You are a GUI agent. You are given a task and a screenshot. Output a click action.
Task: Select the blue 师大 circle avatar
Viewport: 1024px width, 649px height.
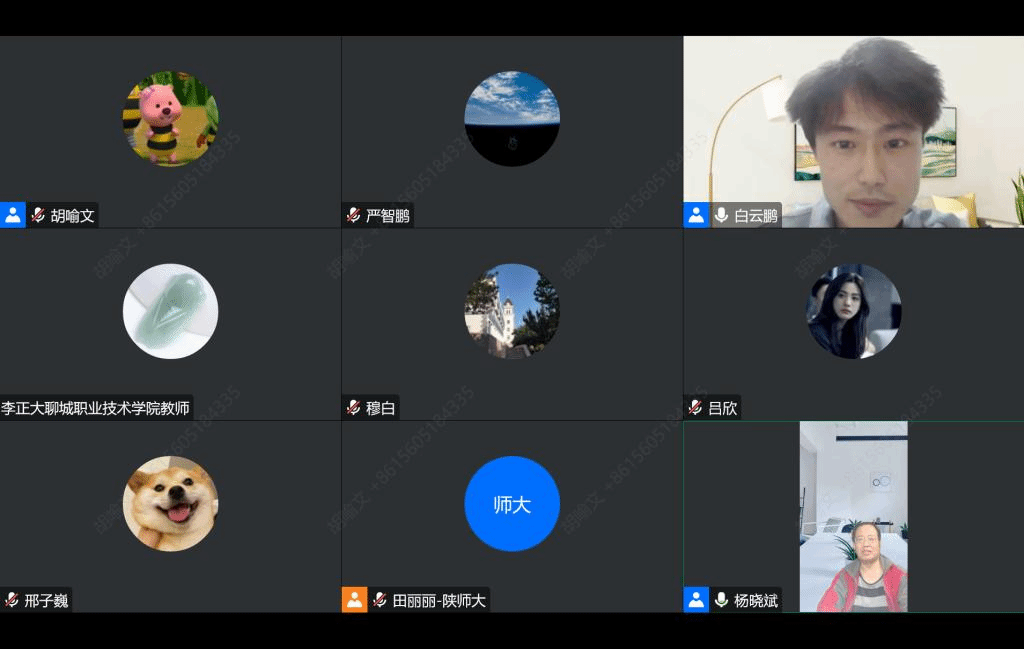coord(512,503)
